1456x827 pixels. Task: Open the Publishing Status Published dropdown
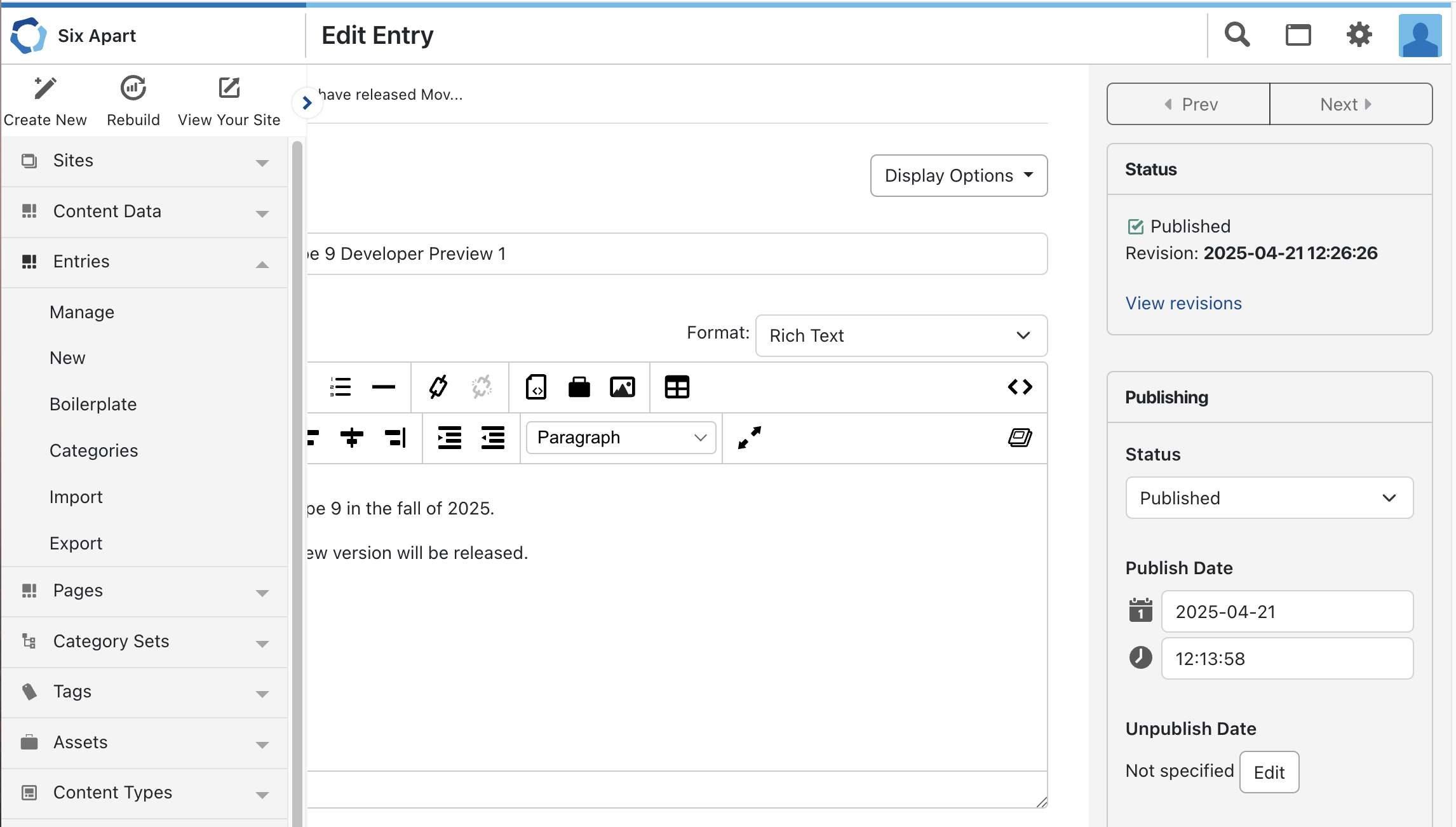pyautogui.click(x=1269, y=498)
